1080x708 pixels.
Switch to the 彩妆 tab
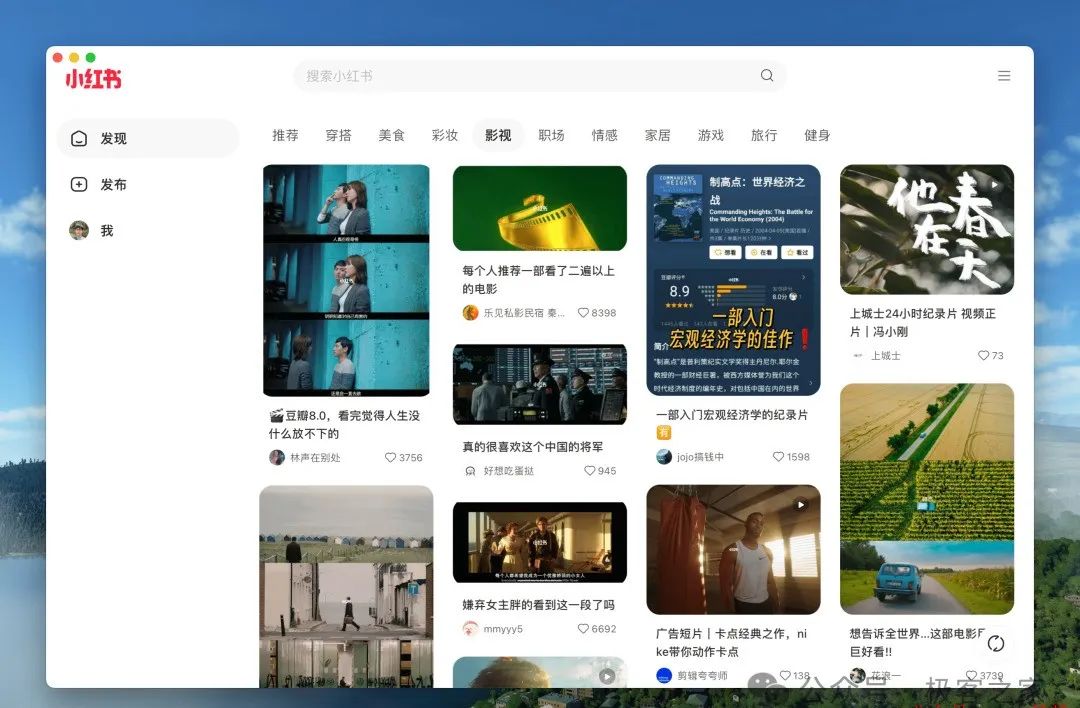pos(444,135)
